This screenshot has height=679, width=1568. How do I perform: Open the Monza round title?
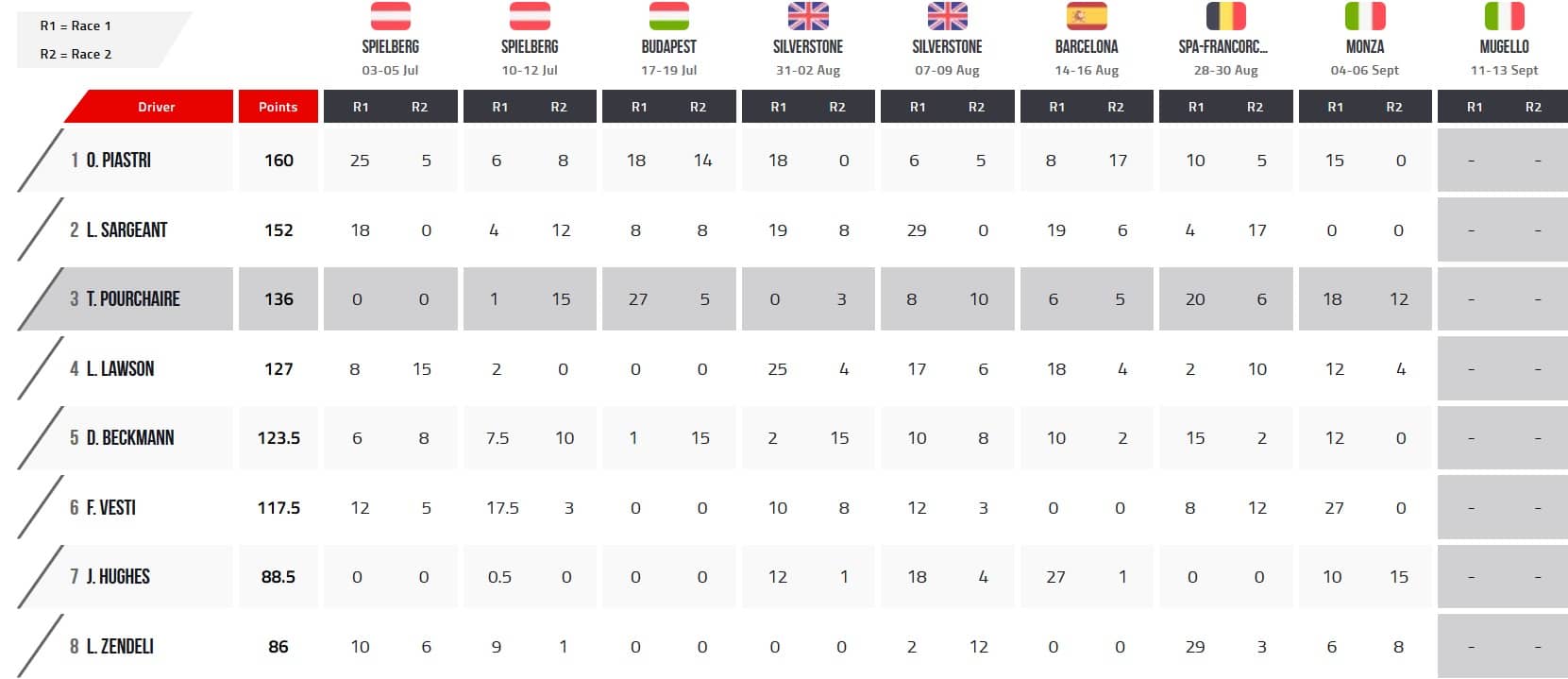1365,46
